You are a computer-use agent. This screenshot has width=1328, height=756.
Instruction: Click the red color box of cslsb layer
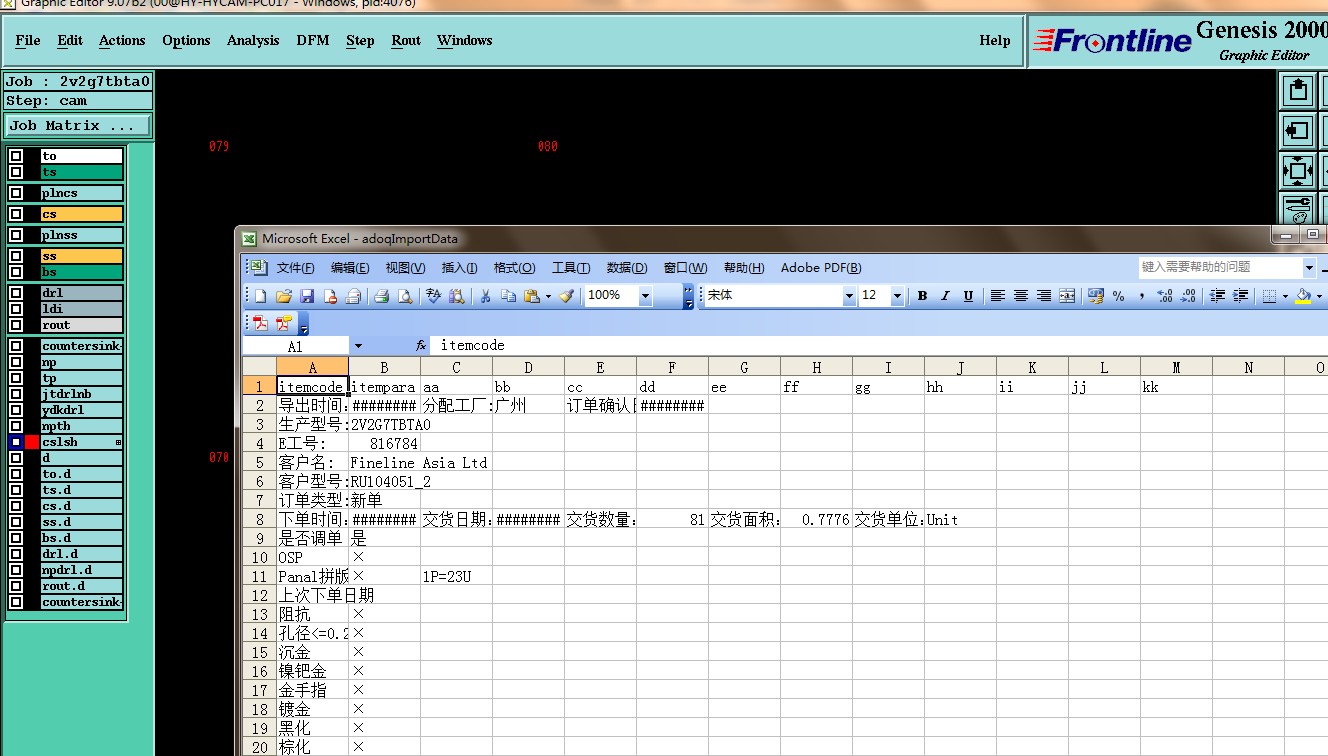point(32,442)
